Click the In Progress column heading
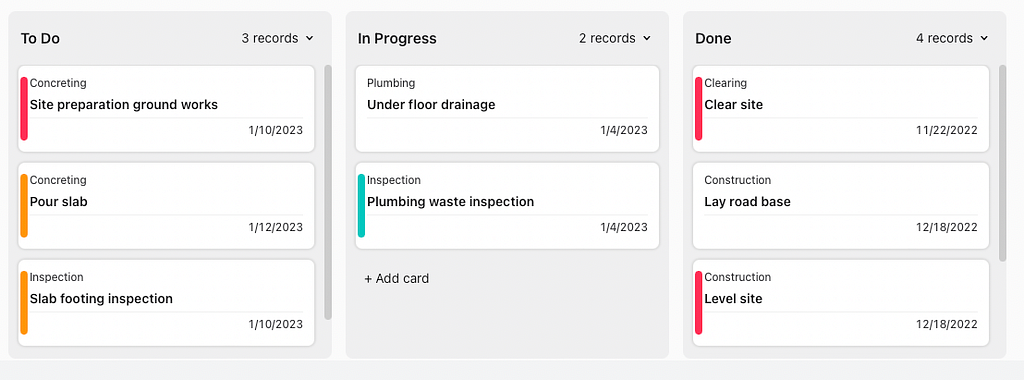The height and width of the screenshot is (380, 1024). 397,39
